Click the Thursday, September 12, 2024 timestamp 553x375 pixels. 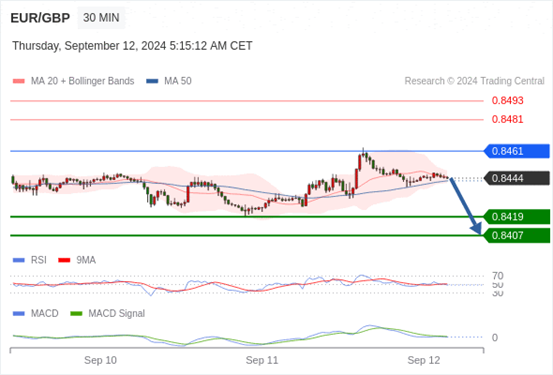point(132,46)
